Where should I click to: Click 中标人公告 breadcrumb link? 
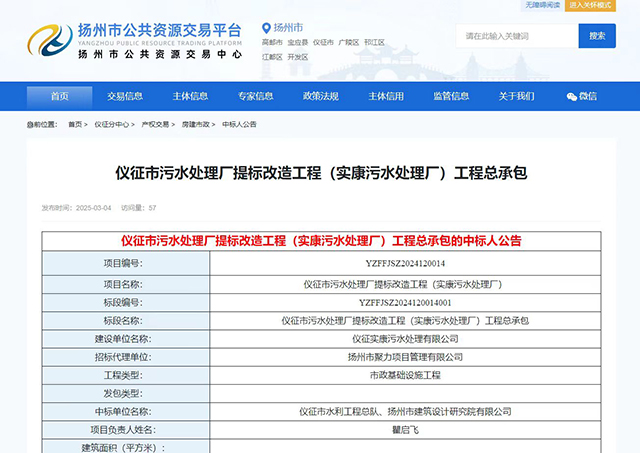click(x=239, y=124)
